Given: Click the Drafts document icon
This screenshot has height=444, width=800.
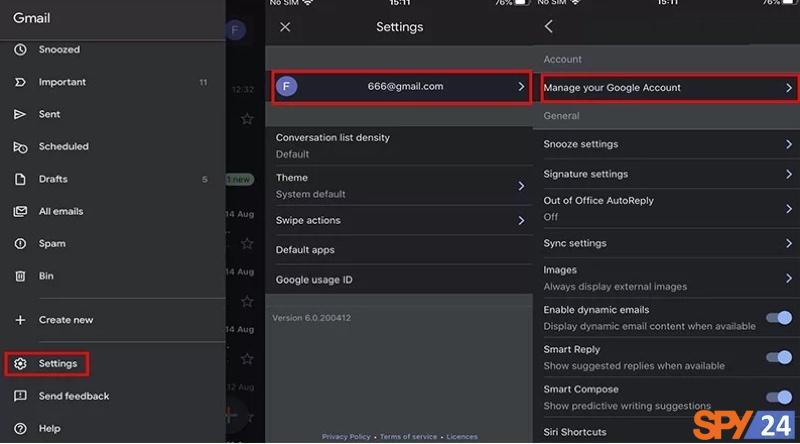Looking at the screenshot, I should coord(20,179).
